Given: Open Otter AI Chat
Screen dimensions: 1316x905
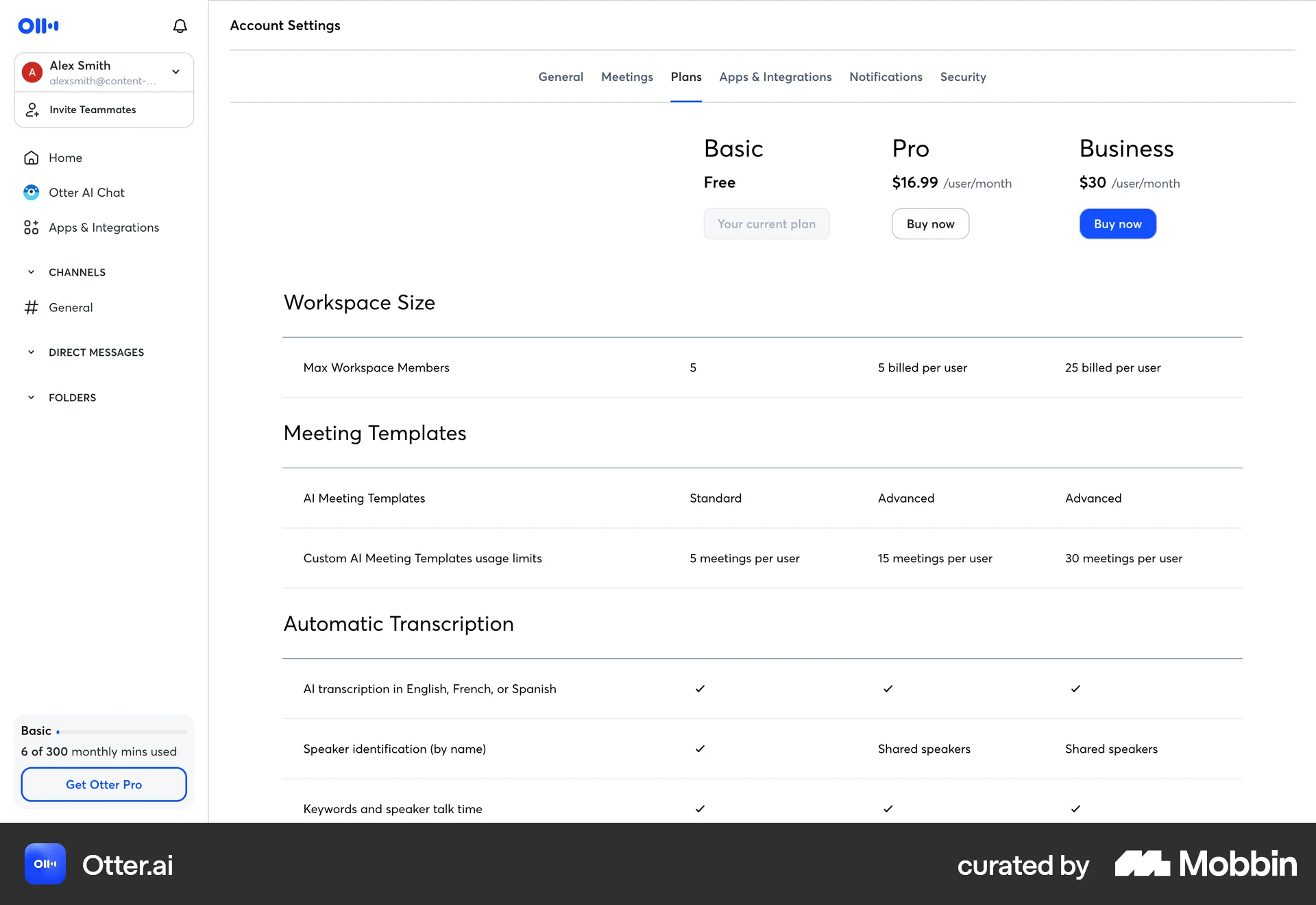Looking at the screenshot, I should (86, 193).
